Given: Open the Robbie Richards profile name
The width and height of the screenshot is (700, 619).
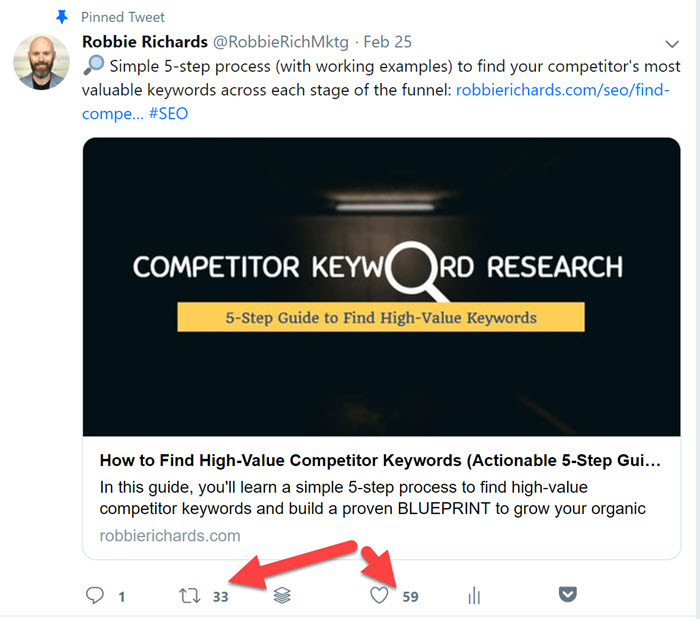Looking at the screenshot, I should point(145,43).
